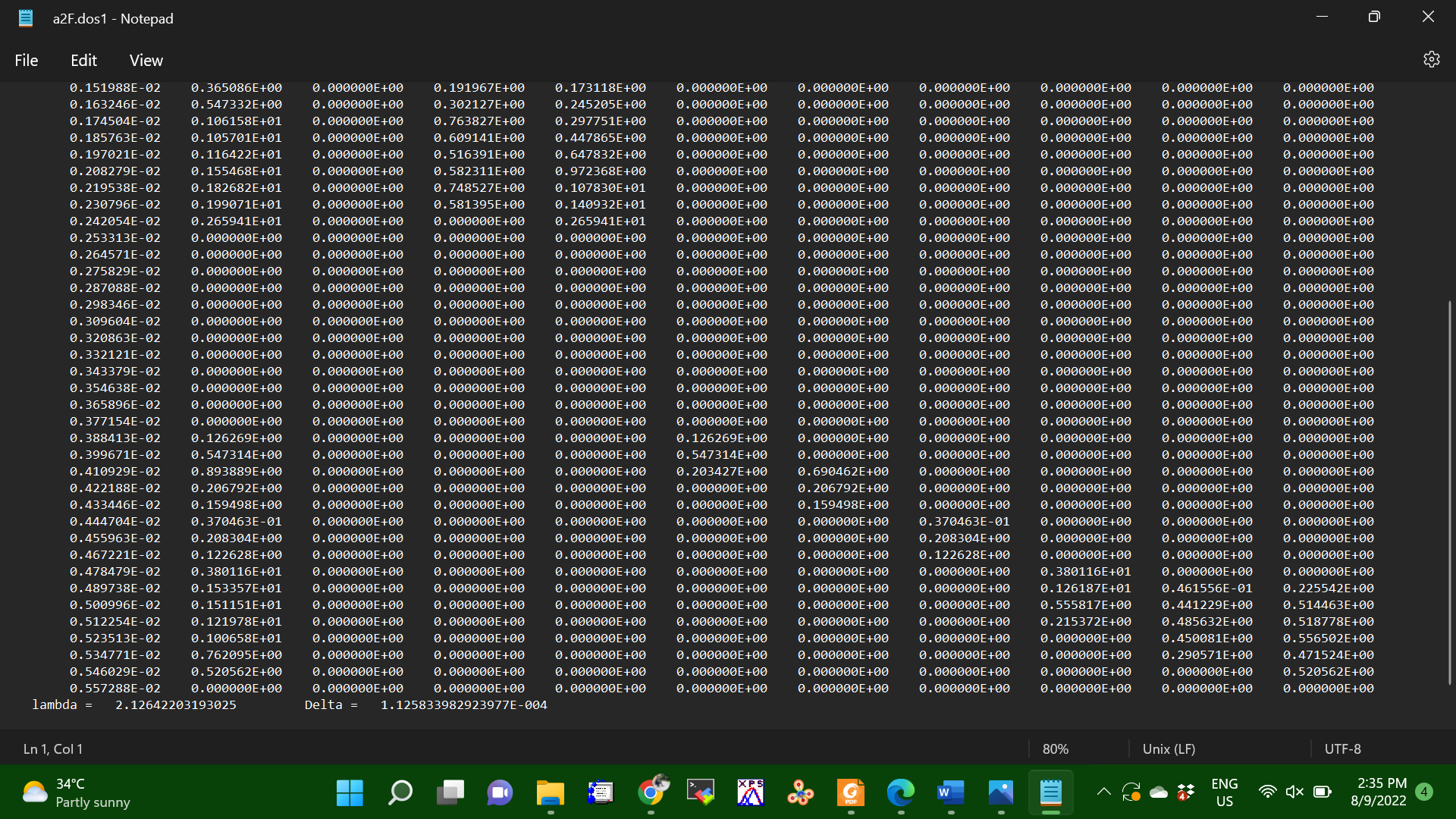Open Task View from taskbar
Screen dimensions: 1456x819
tap(450, 793)
